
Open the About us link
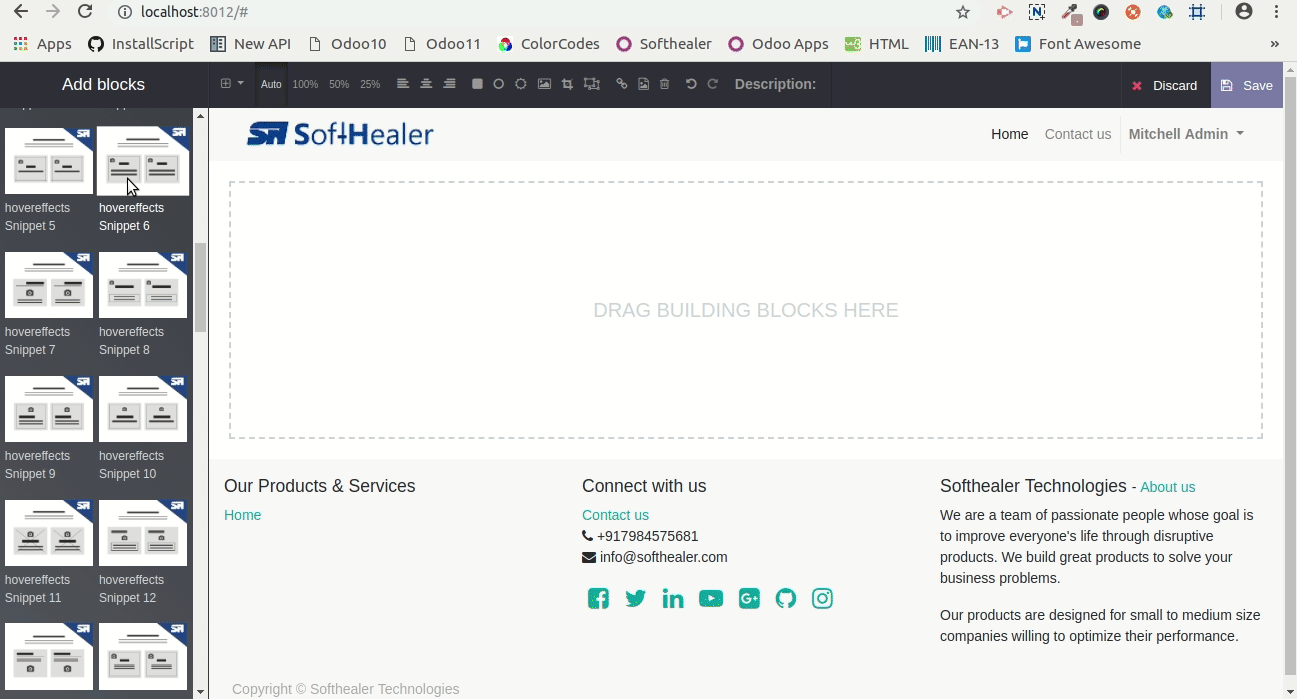[1167, 487]
